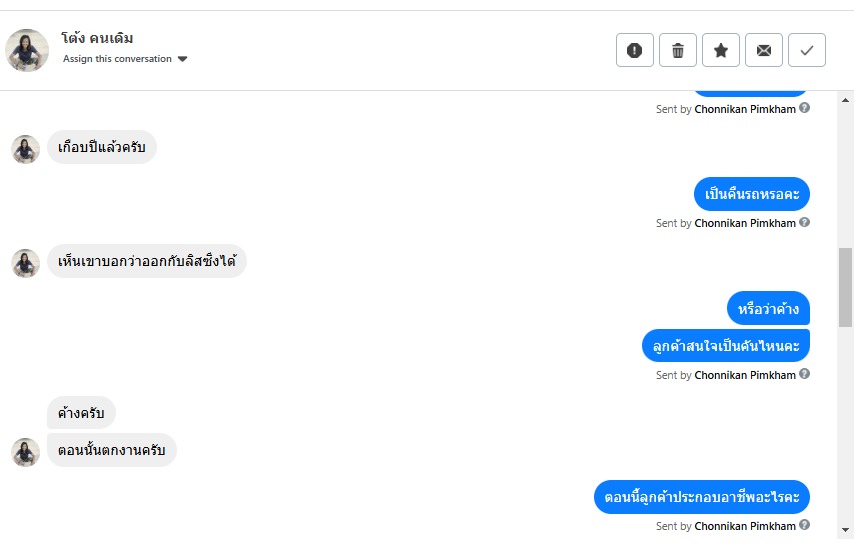The height and width of the screenshot is (545, 854).
Task: Mark conversation as spam with exclamation icon
Action: [634, 50]
